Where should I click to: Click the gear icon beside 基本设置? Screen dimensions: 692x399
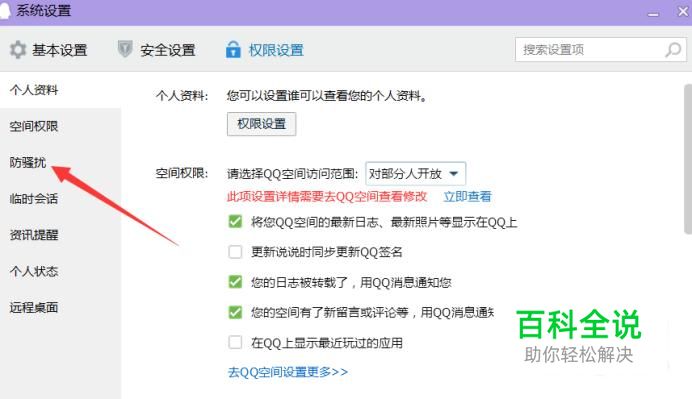[x=18, y=49]
